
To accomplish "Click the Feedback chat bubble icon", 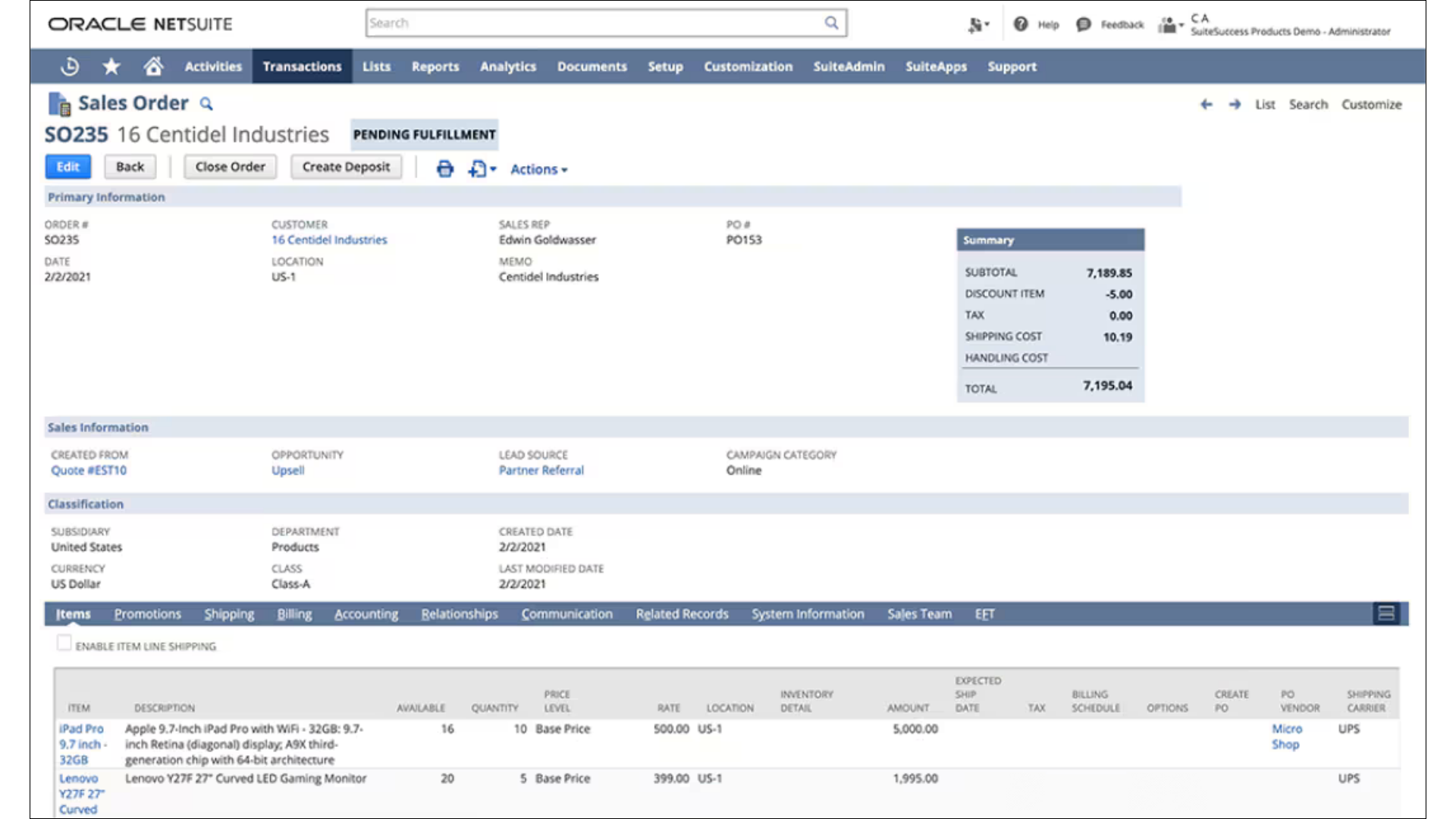I will (1083, 24).
